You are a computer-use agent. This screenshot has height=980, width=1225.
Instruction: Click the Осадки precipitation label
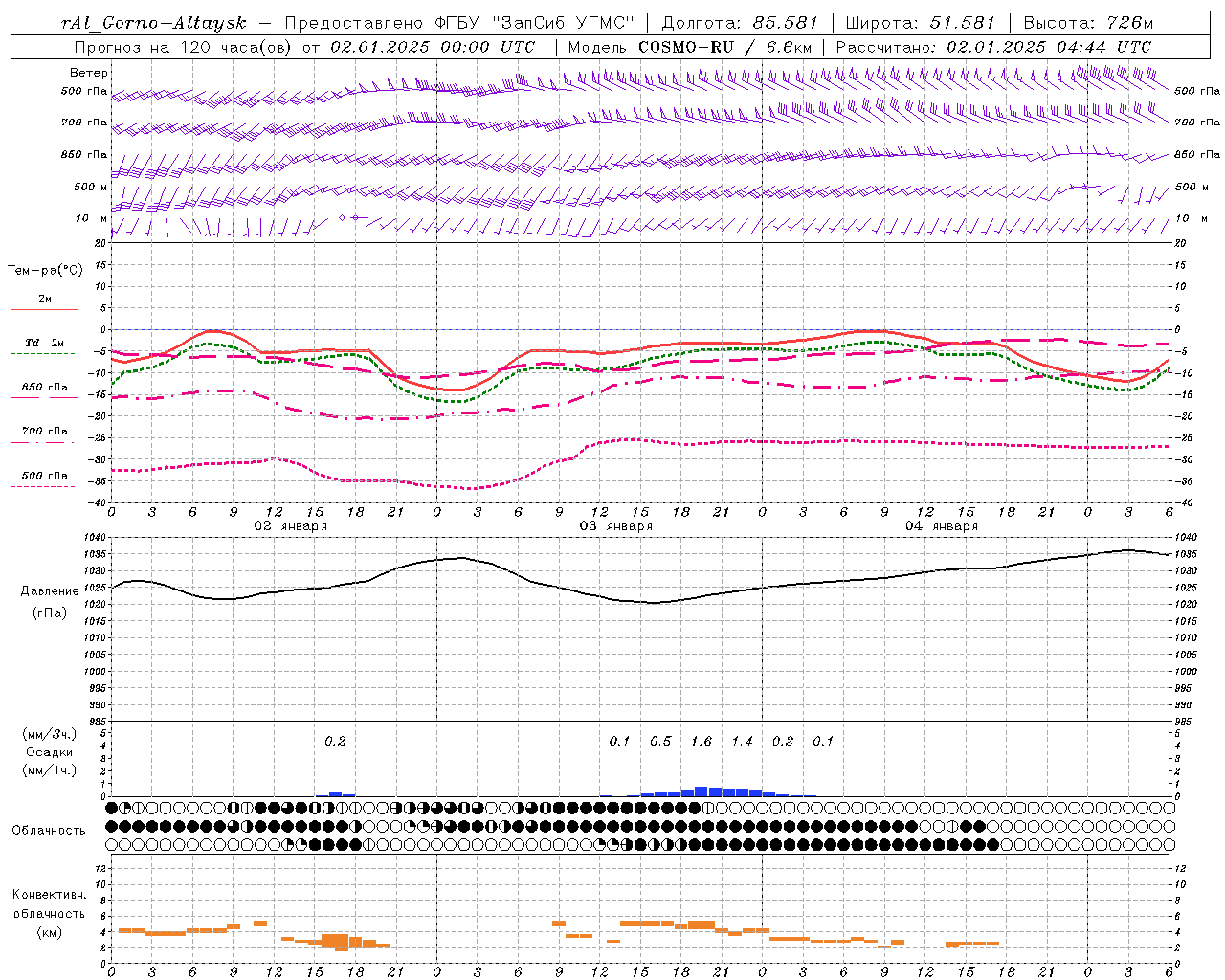pos(50,752)
